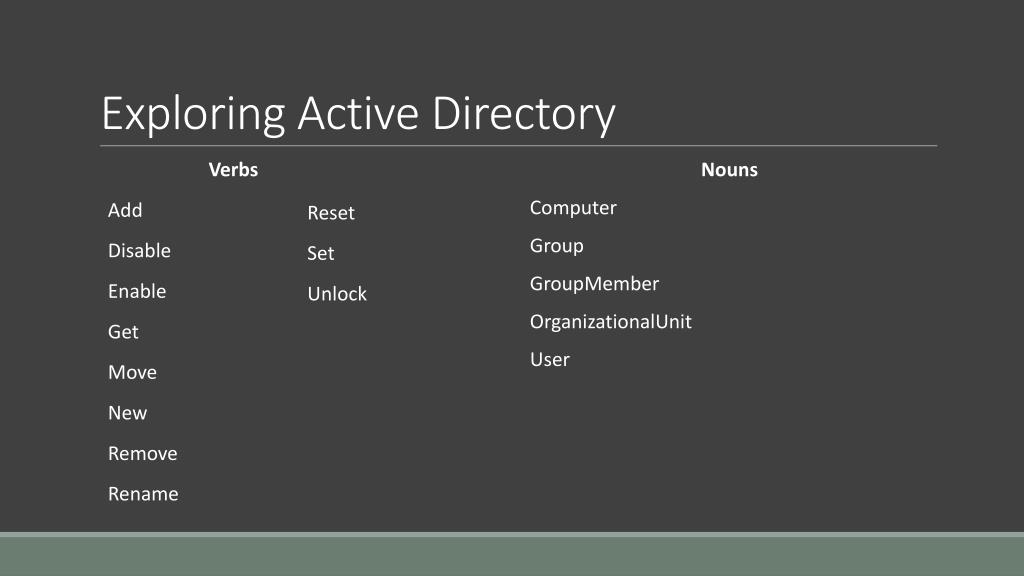Image resolution: width=1024 pixels, height=576 pixels.
Task: Select the 'Verbs' column heading
Action: (x=233, y=170)
